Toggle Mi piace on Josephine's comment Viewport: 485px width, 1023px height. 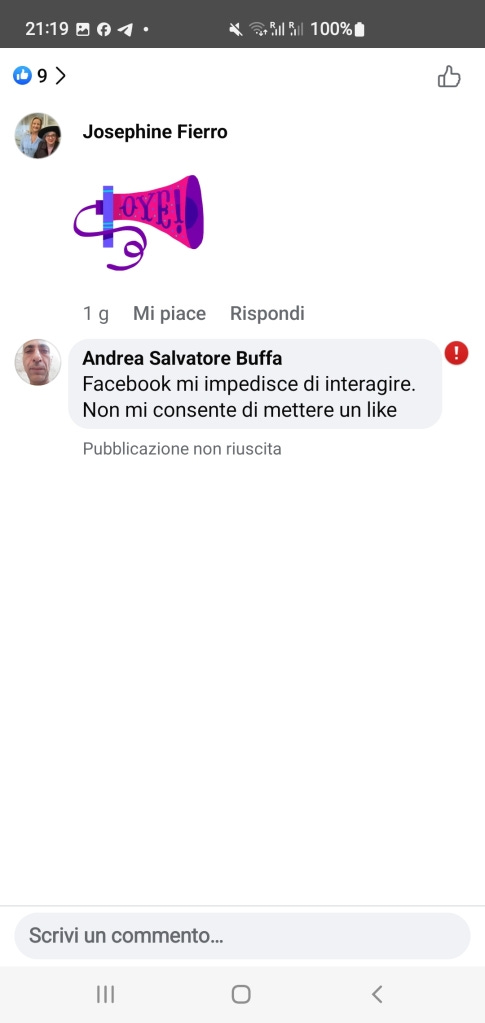169,314
